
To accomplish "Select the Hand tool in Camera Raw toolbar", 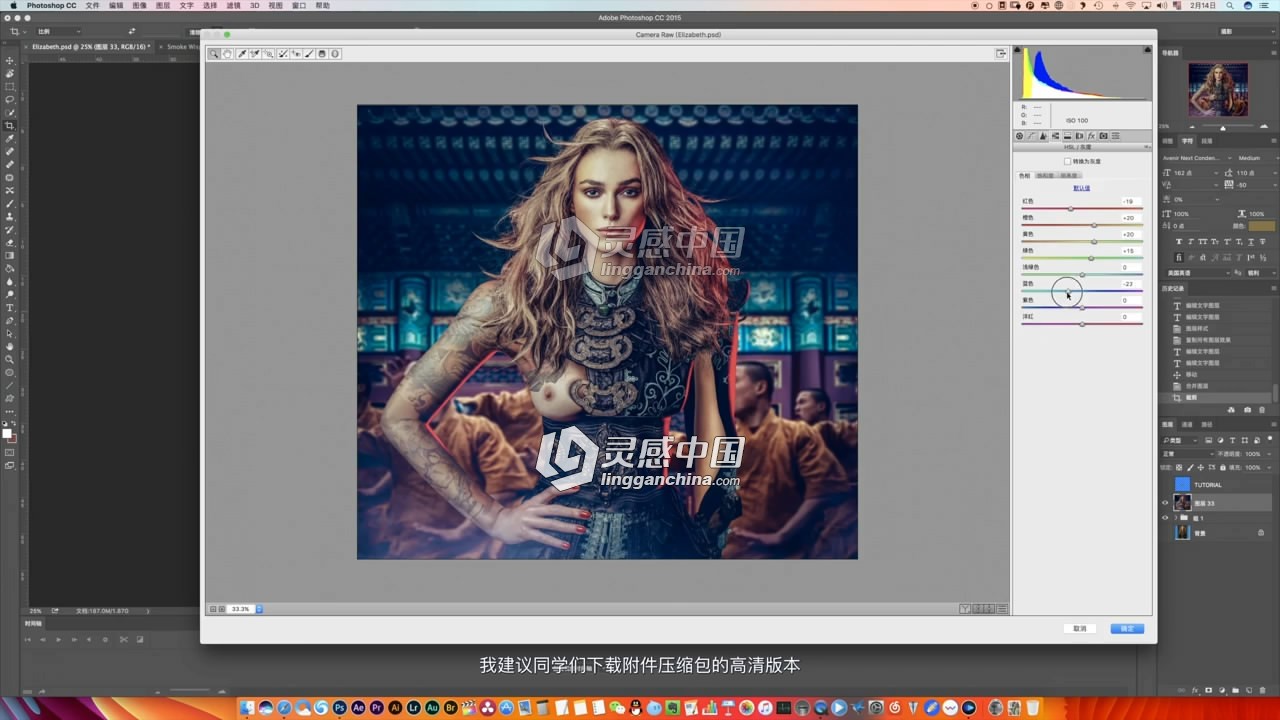I will 227,54.
